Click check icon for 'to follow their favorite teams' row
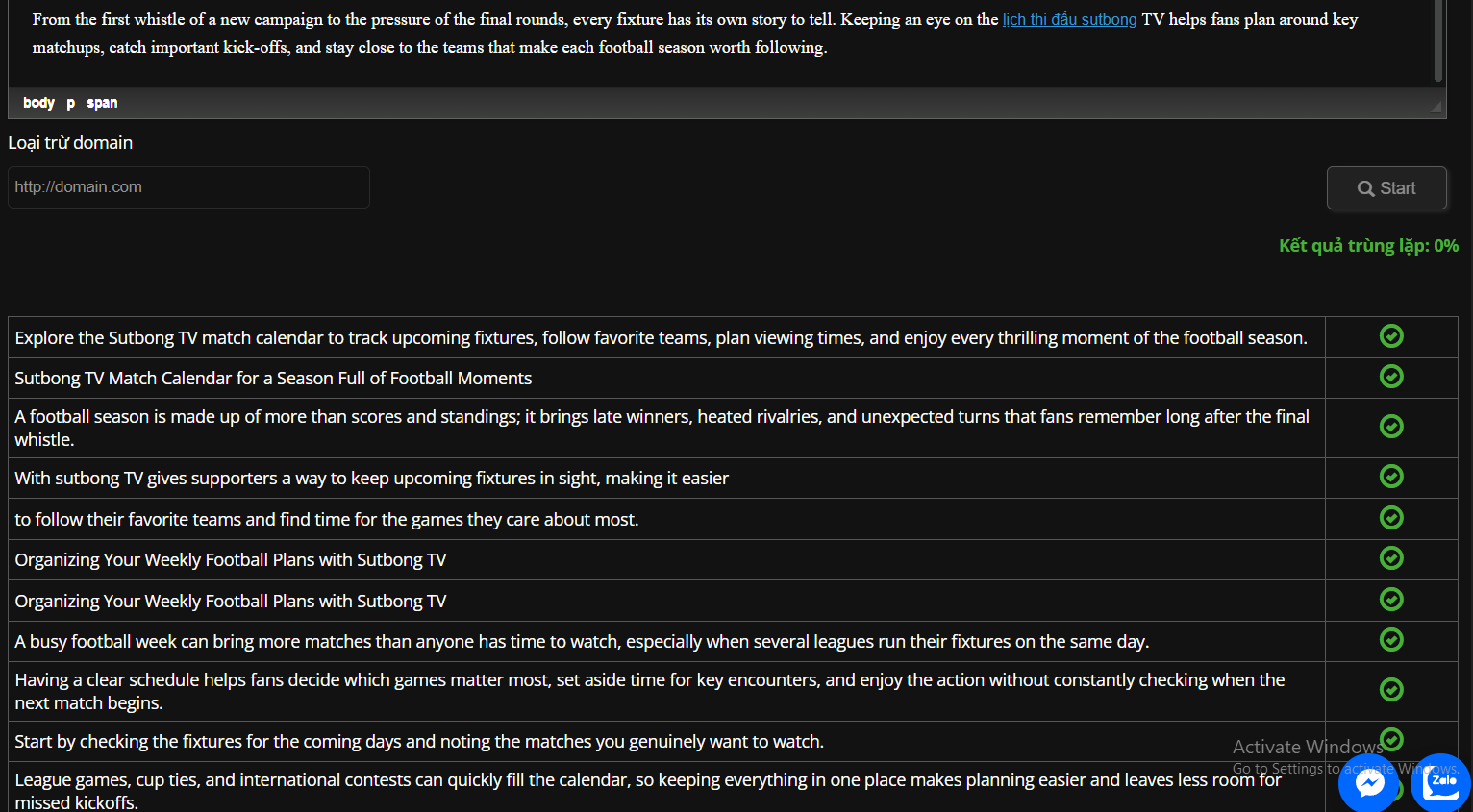Image resolution: width=1473 pixels, height=812 pixels. click(1391, 518)
